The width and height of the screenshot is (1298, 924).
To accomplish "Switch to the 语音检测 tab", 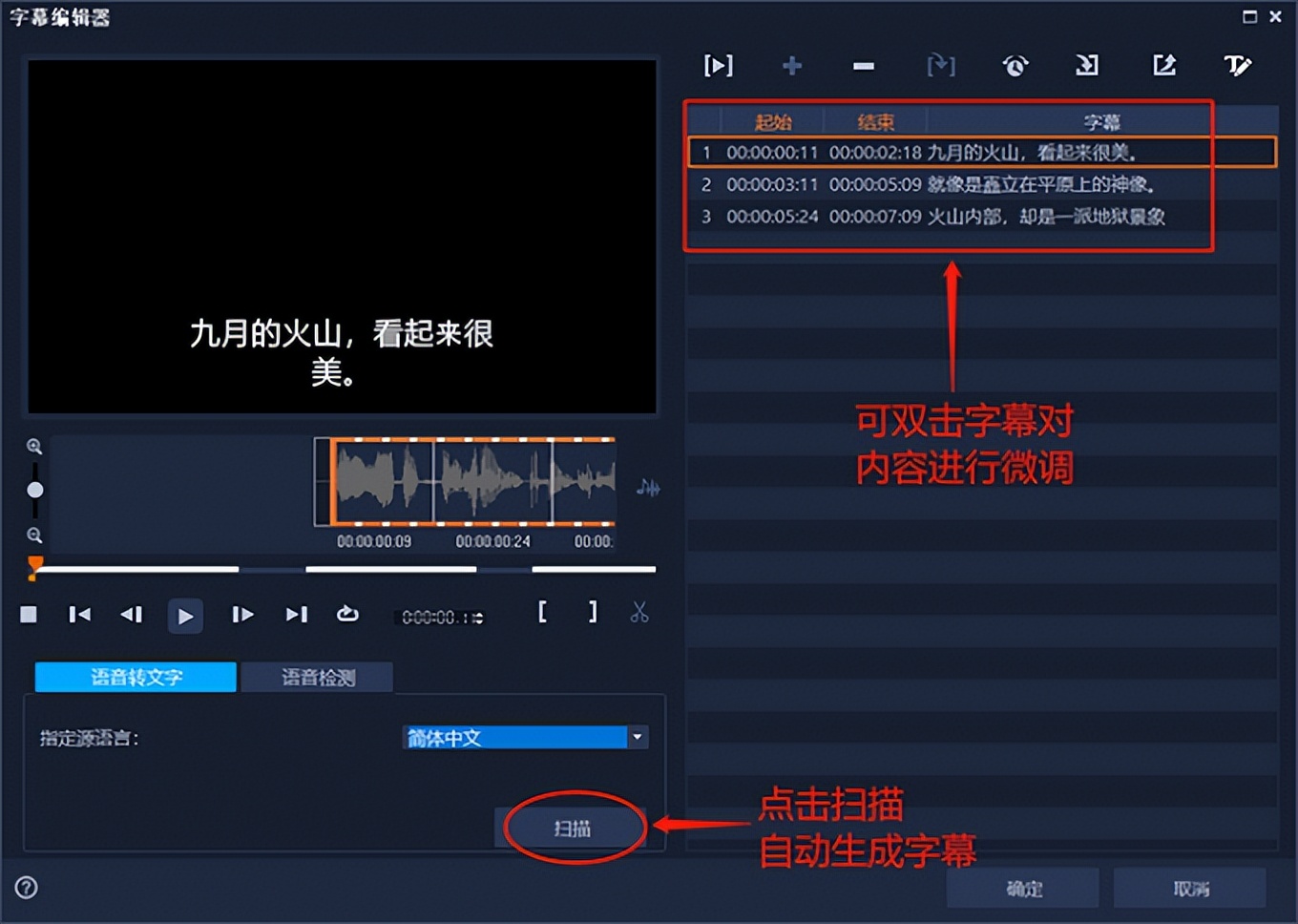I will tap(317, 677).
